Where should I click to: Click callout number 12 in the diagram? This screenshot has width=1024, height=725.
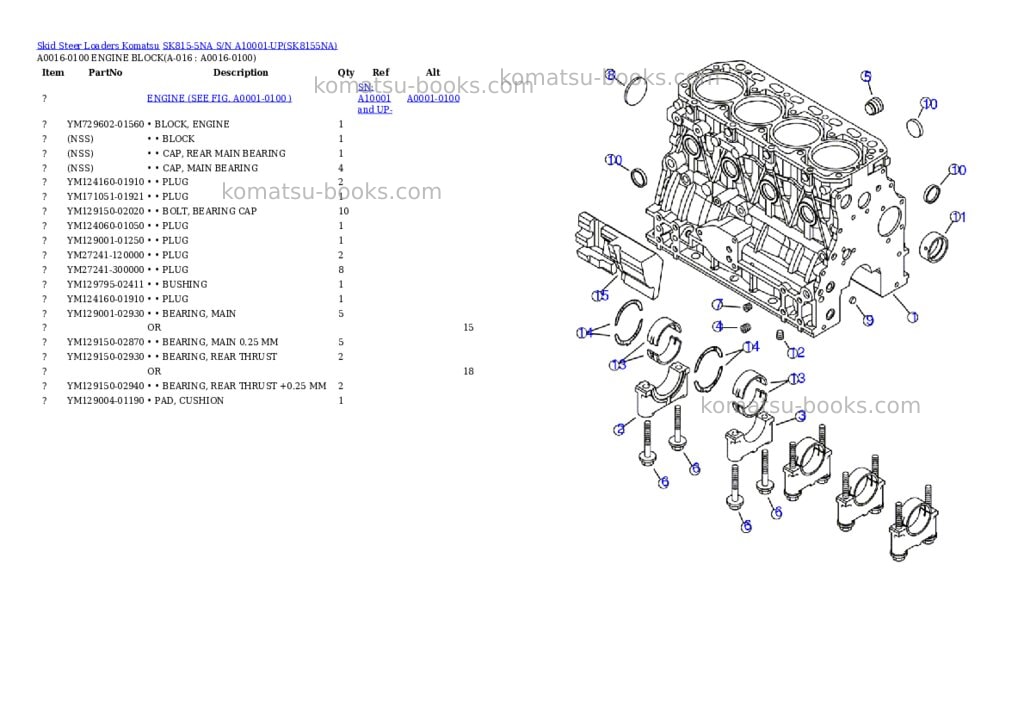tap(797, 353)
